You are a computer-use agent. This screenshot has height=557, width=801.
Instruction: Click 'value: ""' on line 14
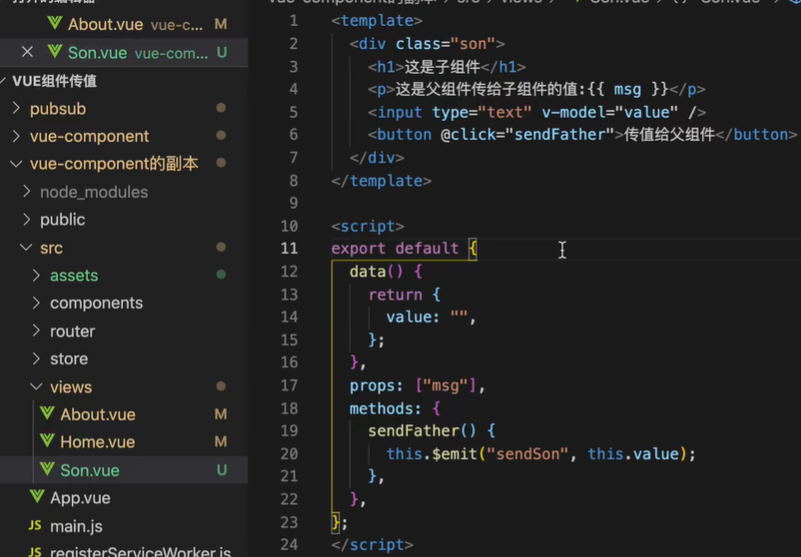point(427,317)
